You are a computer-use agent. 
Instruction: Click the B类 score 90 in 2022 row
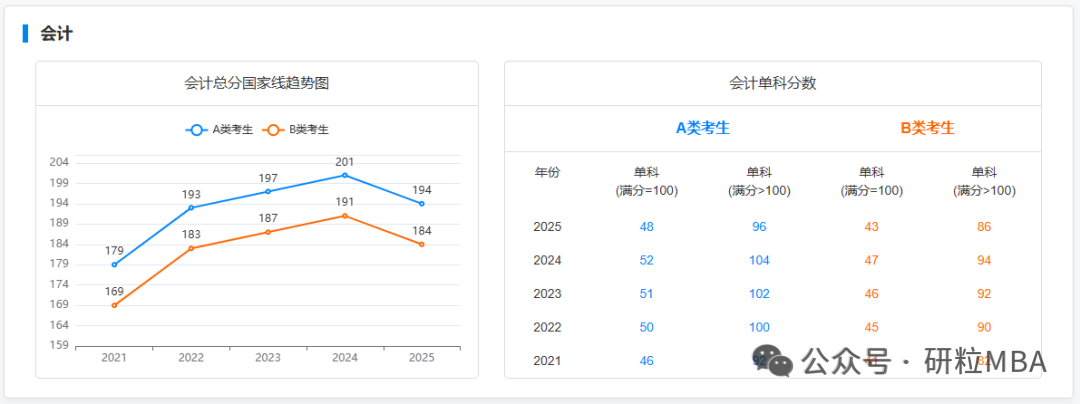click(x=984, y=328)
